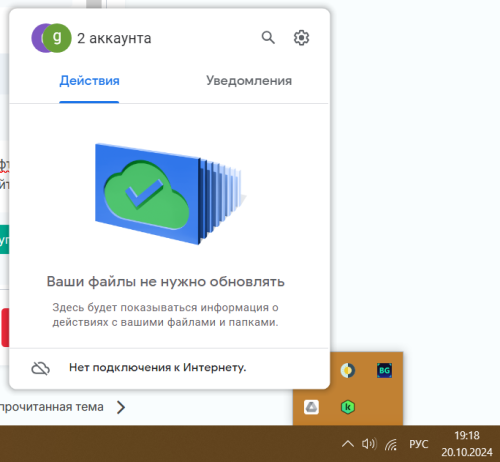The width and height of the screenshot is (500, 462).
Task: Switch the РУС input language
Action: point(418,444)
